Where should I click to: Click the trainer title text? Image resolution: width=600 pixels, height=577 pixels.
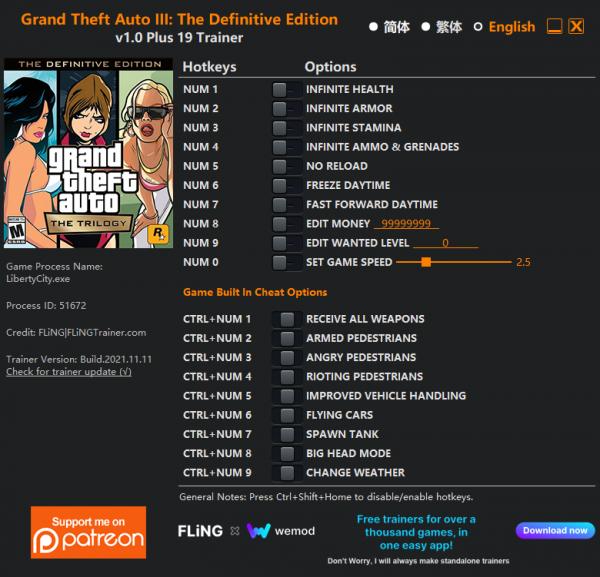click(x=179, y=20)
